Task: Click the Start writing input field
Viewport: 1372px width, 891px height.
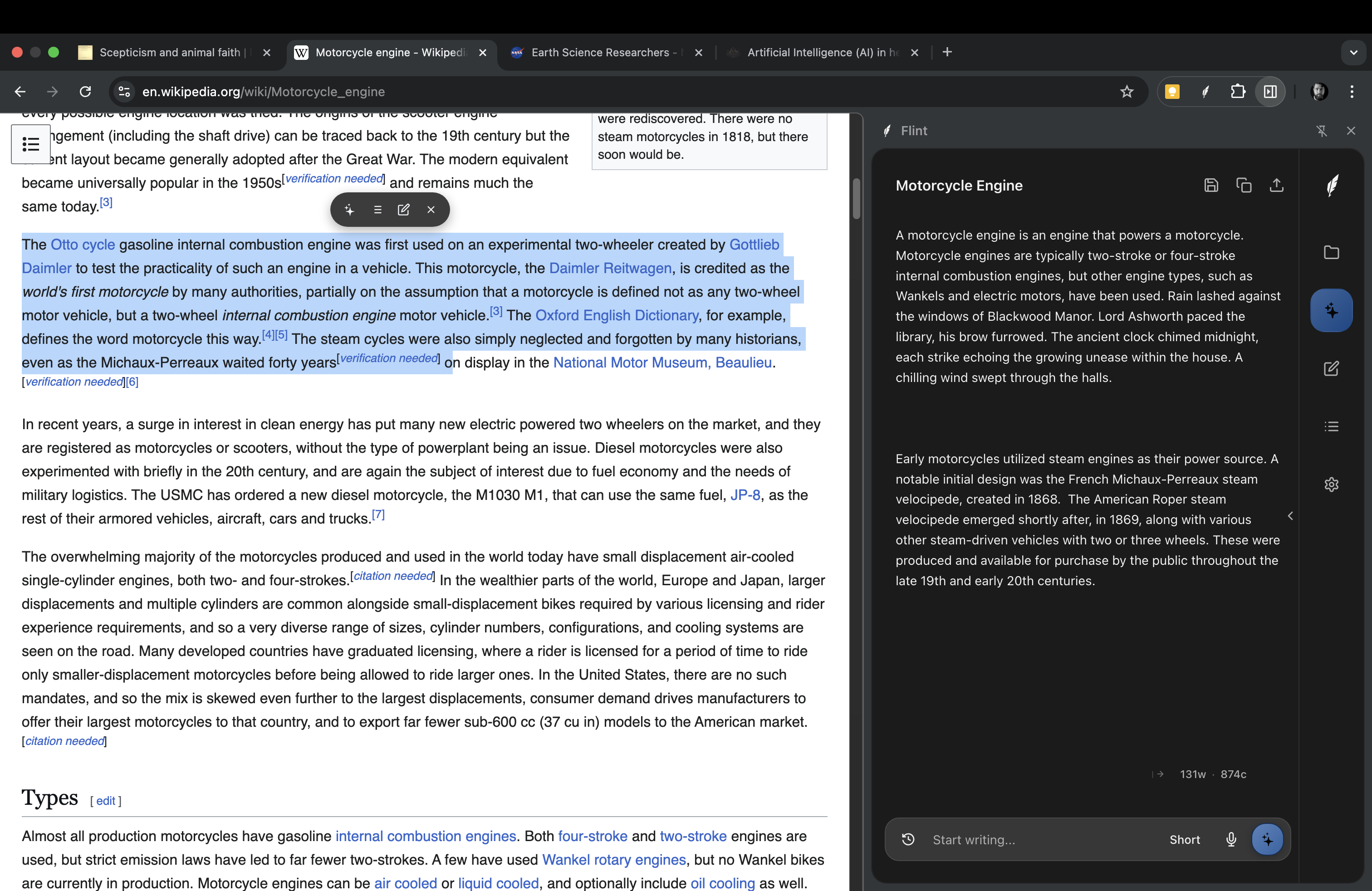Action: click(1038, 839)
